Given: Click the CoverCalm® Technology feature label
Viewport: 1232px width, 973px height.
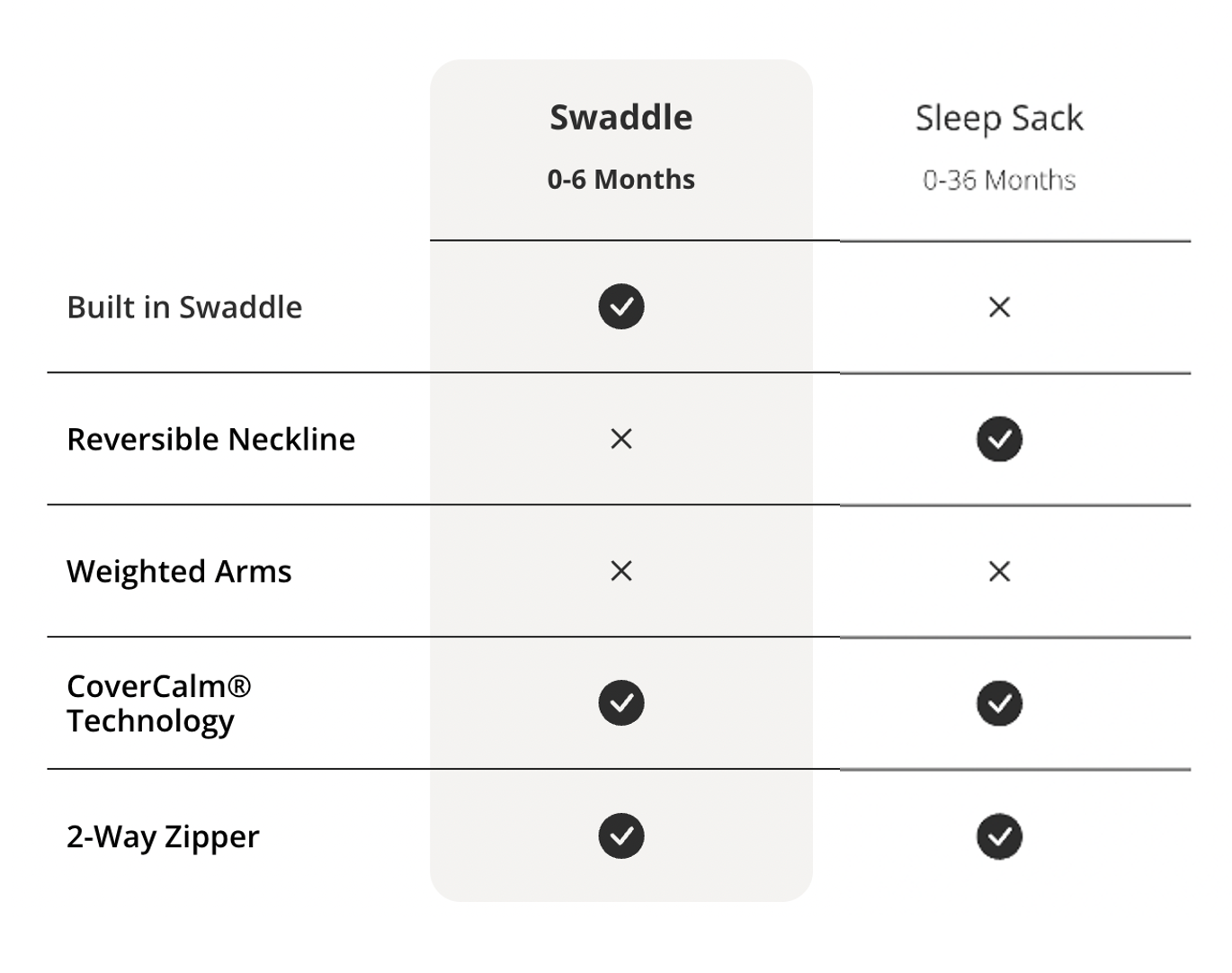Looking at the screenshot, I should click(x=158, y=703).
